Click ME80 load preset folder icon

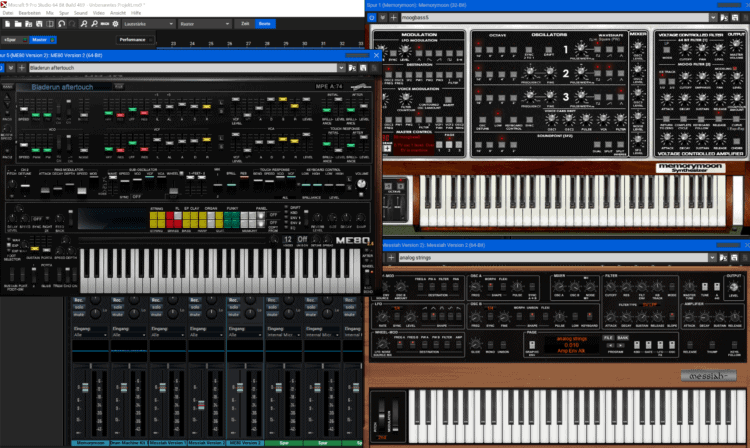pyautogui.click(x=352, y=68)
